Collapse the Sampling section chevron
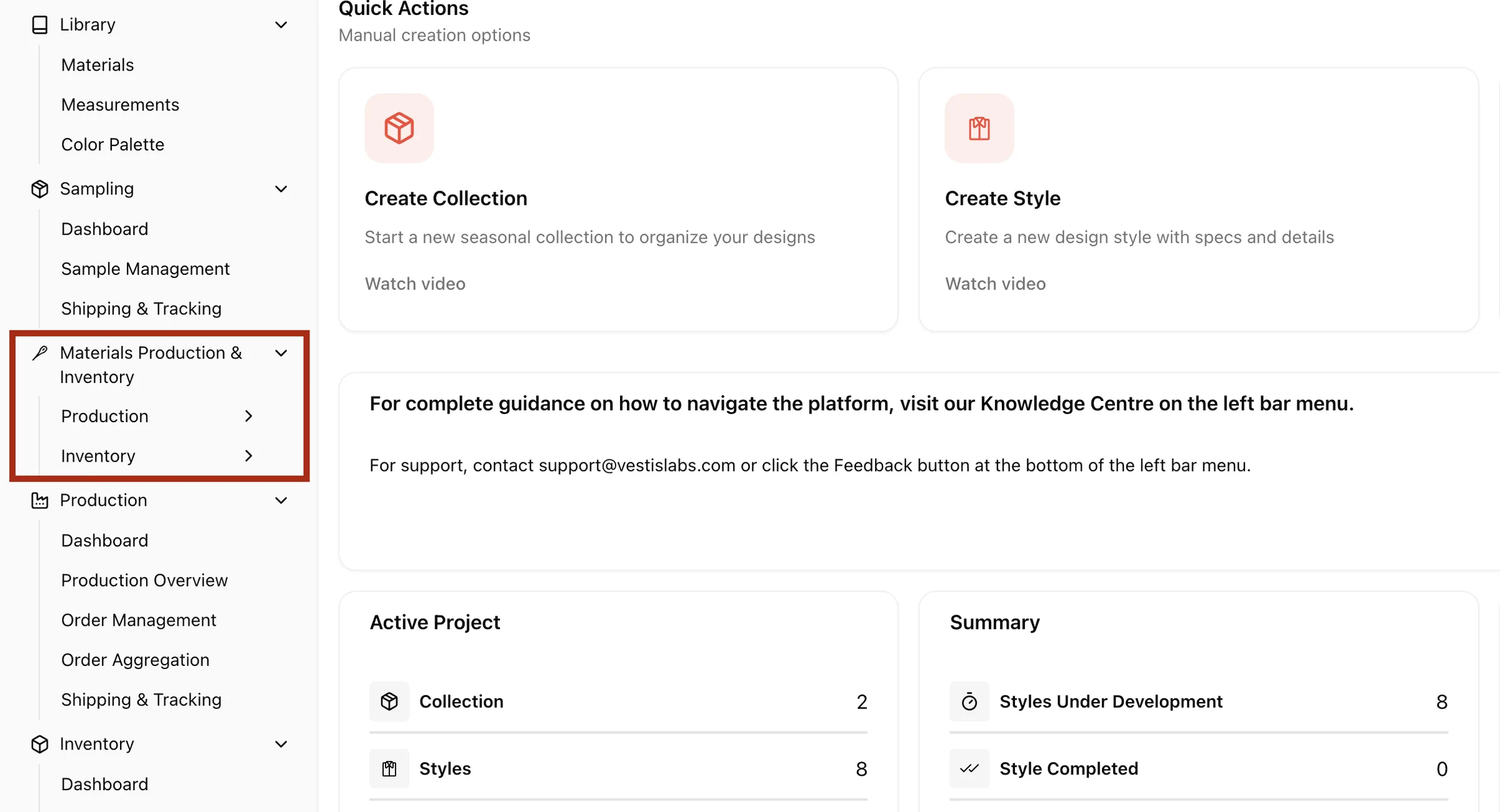Image resolution: width=1500 pixels, height=812 pixels. pyautogui.click(x=281, y=189)
